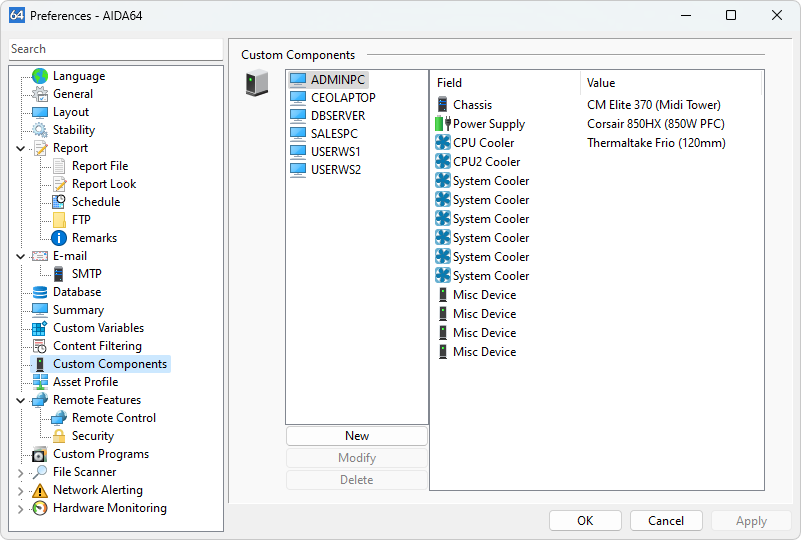Open the Content Filtering page

click(x=97, y=346)
